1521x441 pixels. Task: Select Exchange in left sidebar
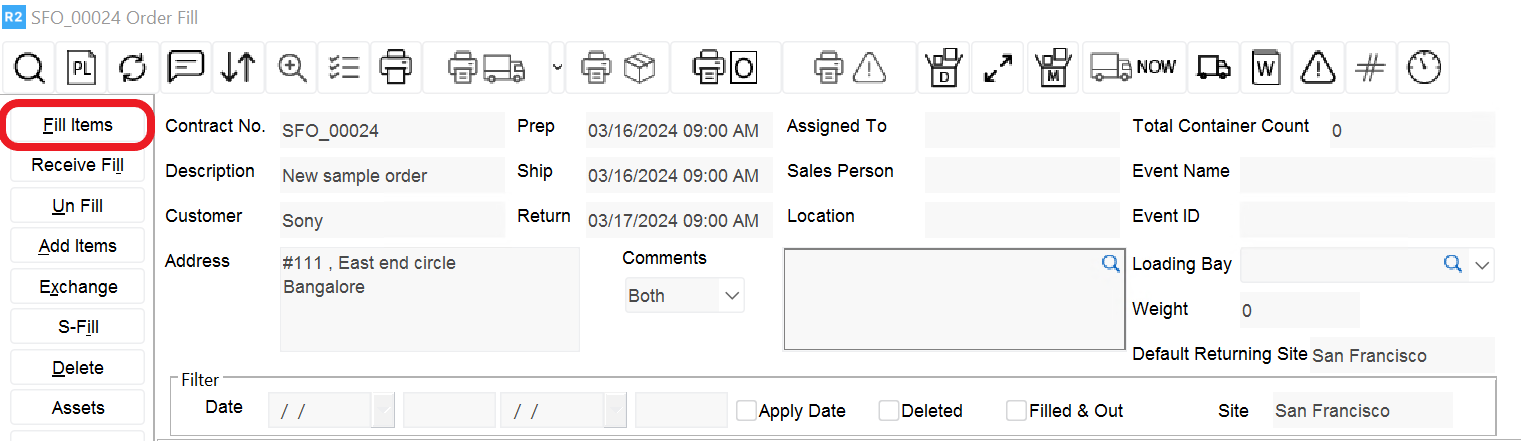pyautogui.click(x=78, y=287)
